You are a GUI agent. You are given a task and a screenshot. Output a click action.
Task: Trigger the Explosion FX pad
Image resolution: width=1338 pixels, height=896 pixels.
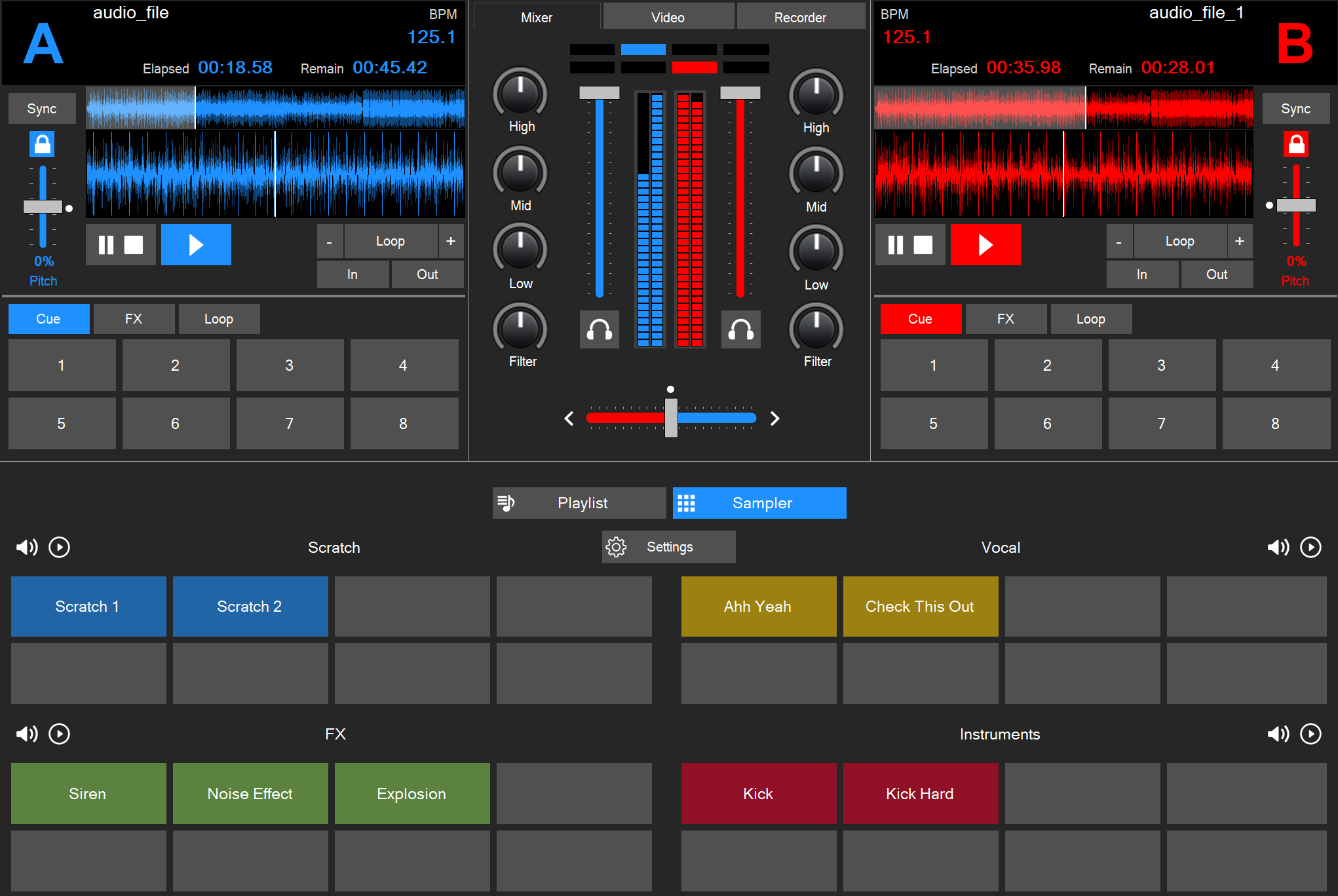click(x=412, y=794)
